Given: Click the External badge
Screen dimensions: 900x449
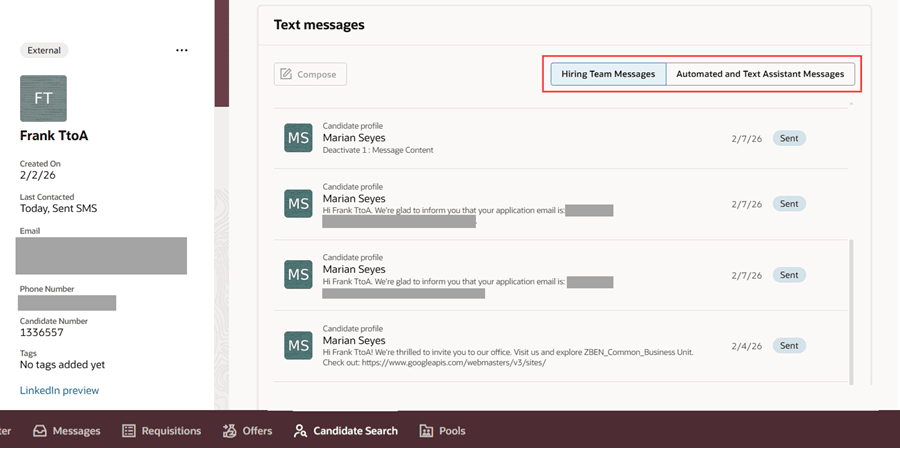Looking at the screenshot, I should coord(44,51).
